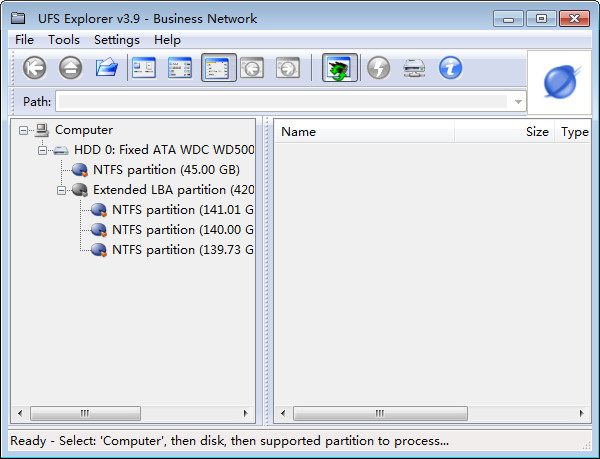Open the Path dropdown arrow
The height and width of the screenshot is (459, 600).
518,102
